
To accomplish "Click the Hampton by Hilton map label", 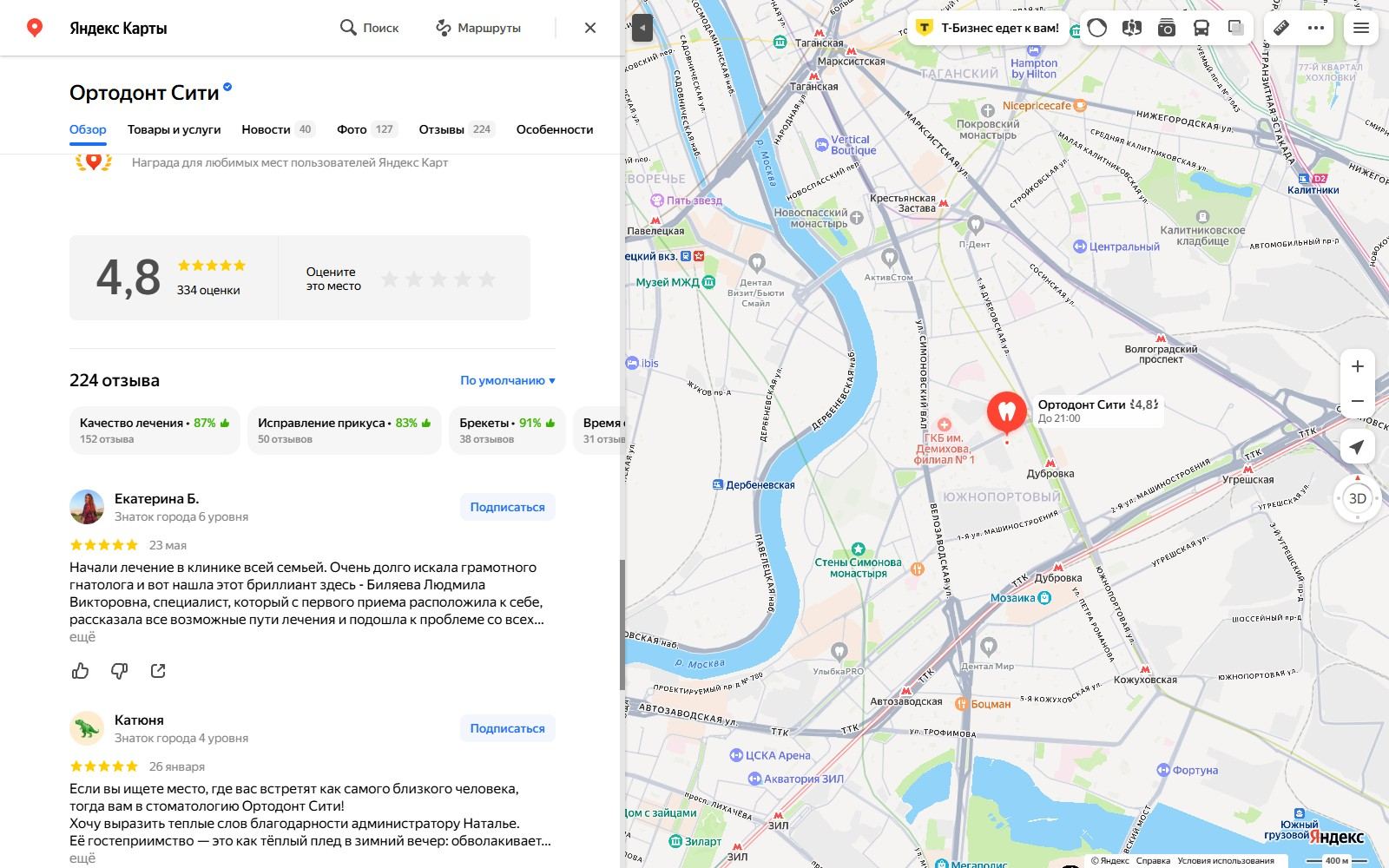I will (1034, 69).
